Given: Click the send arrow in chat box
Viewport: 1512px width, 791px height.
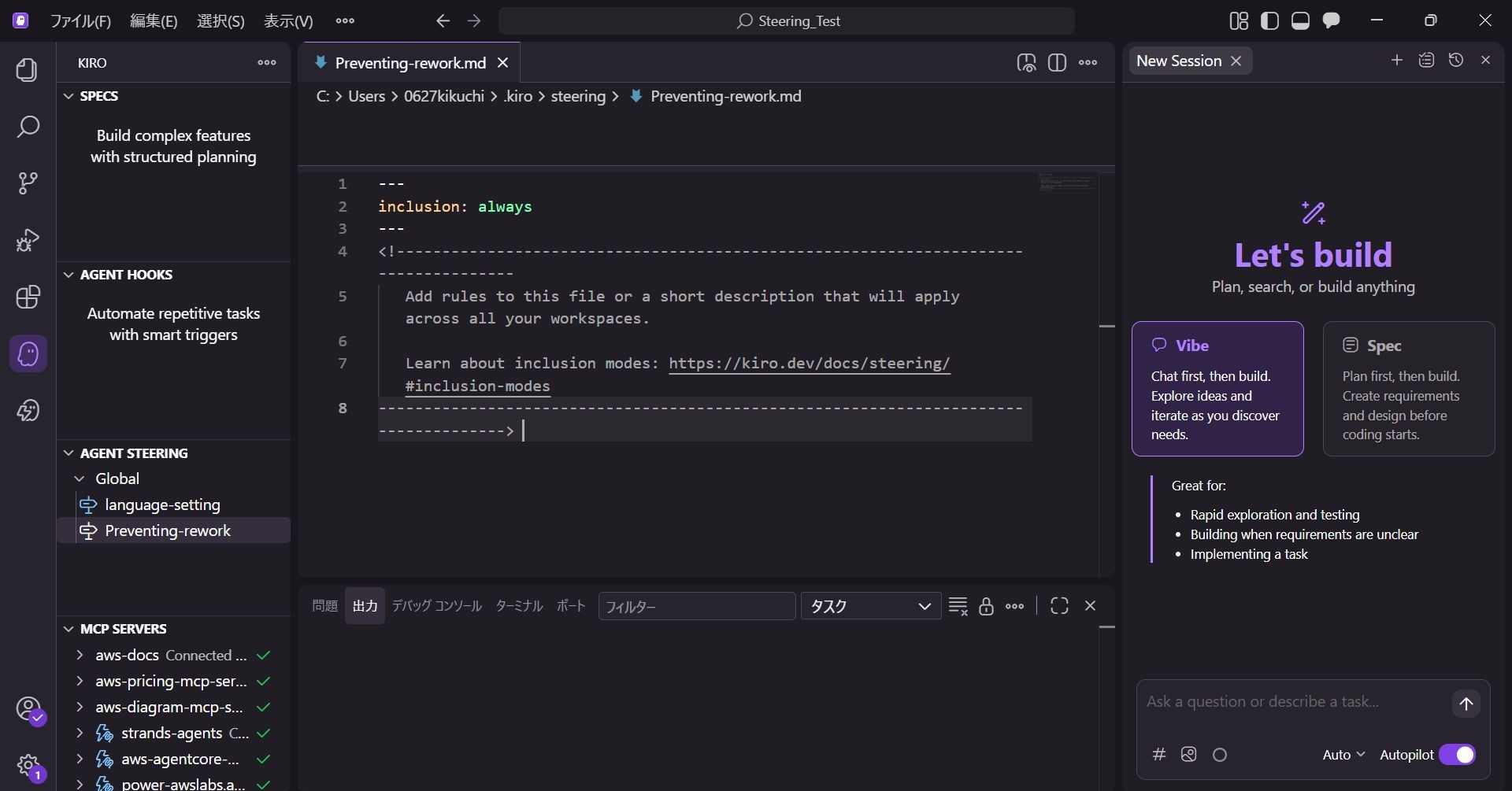Looking at the screenshot, I should [1466, 704].
